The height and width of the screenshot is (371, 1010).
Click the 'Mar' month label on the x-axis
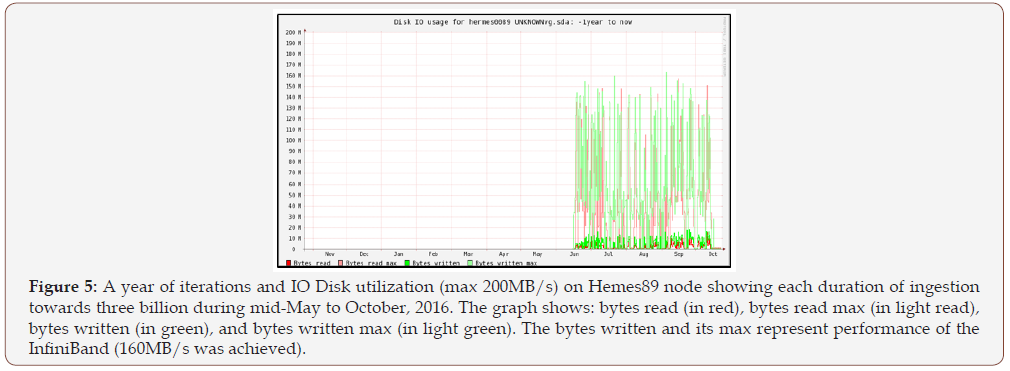coord(468,254)
